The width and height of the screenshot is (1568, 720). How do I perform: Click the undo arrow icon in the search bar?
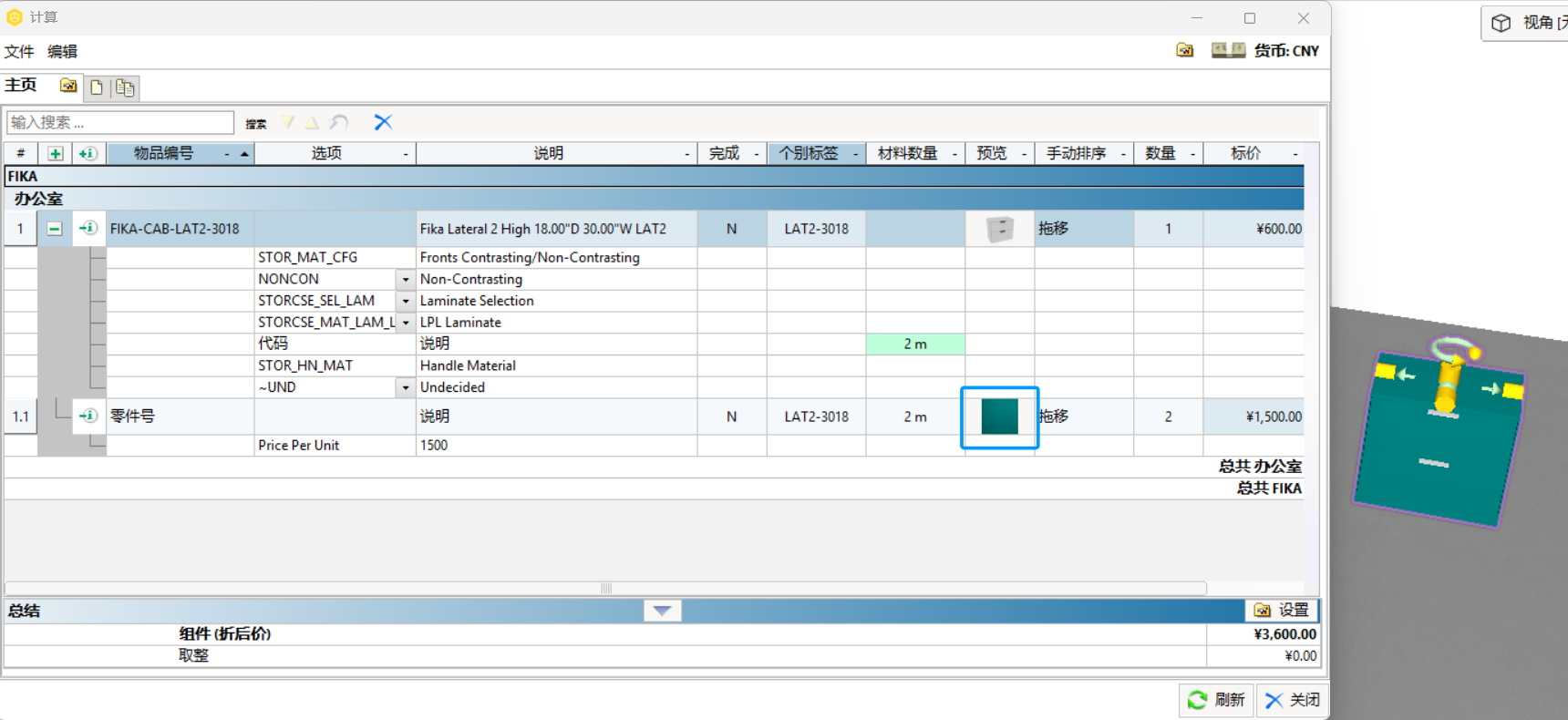tap(339, 122)
